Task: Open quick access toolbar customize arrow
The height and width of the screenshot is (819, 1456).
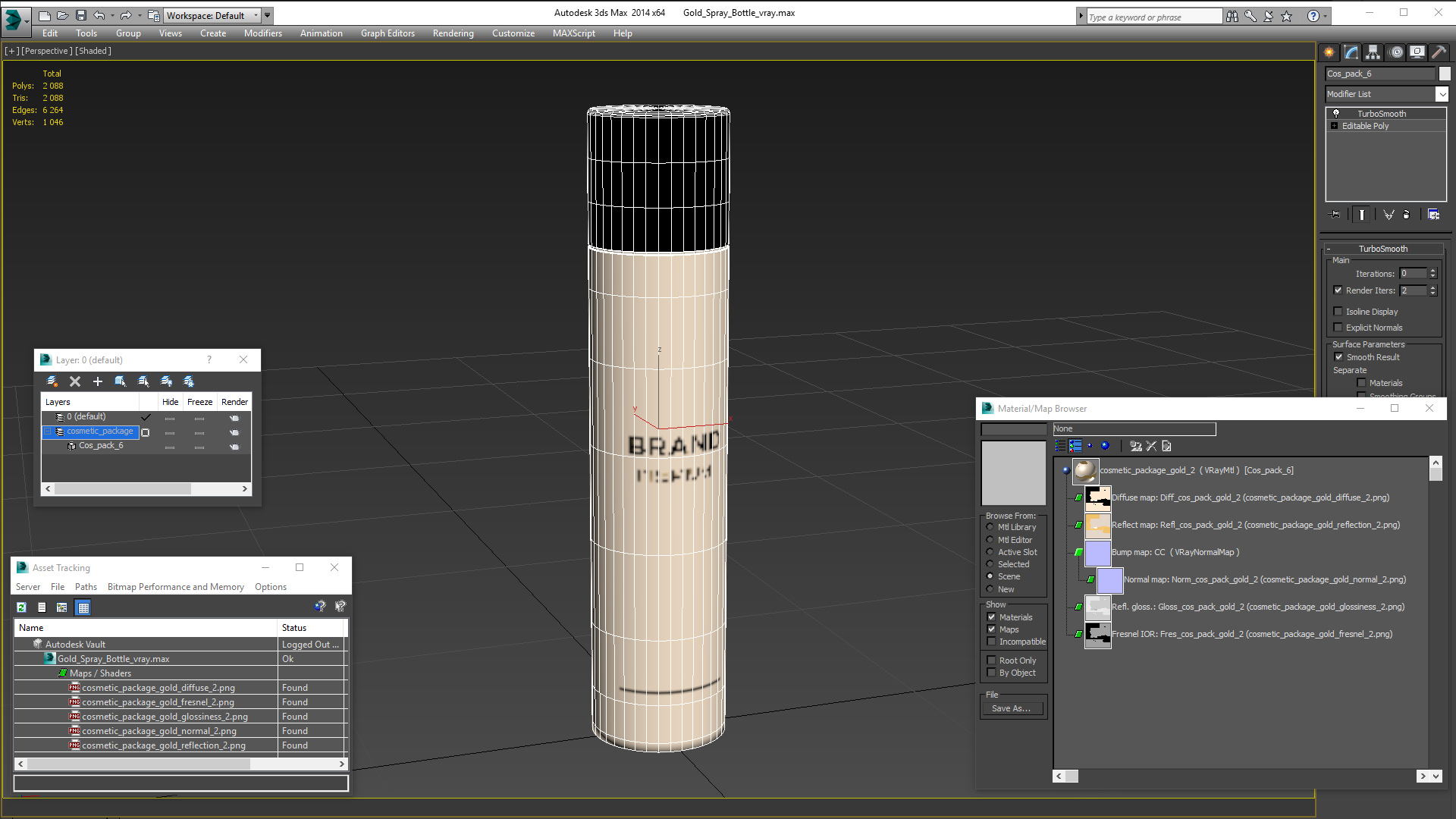Action: 268,15
